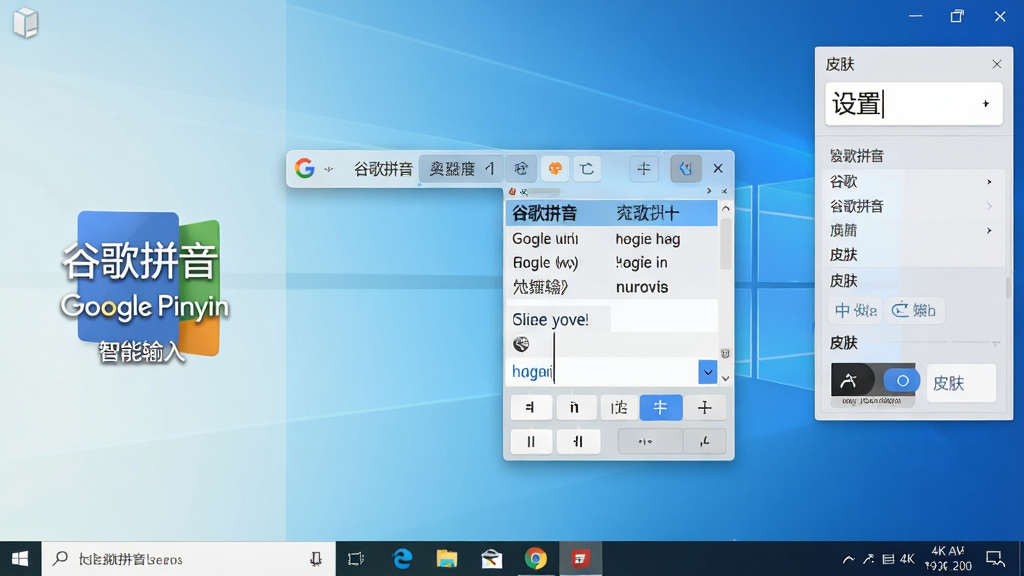The width and height of the screenshot is (1024, 576).
Task: Click the tiny face icon above the scroll-down arrow
Action: [725, 353]
